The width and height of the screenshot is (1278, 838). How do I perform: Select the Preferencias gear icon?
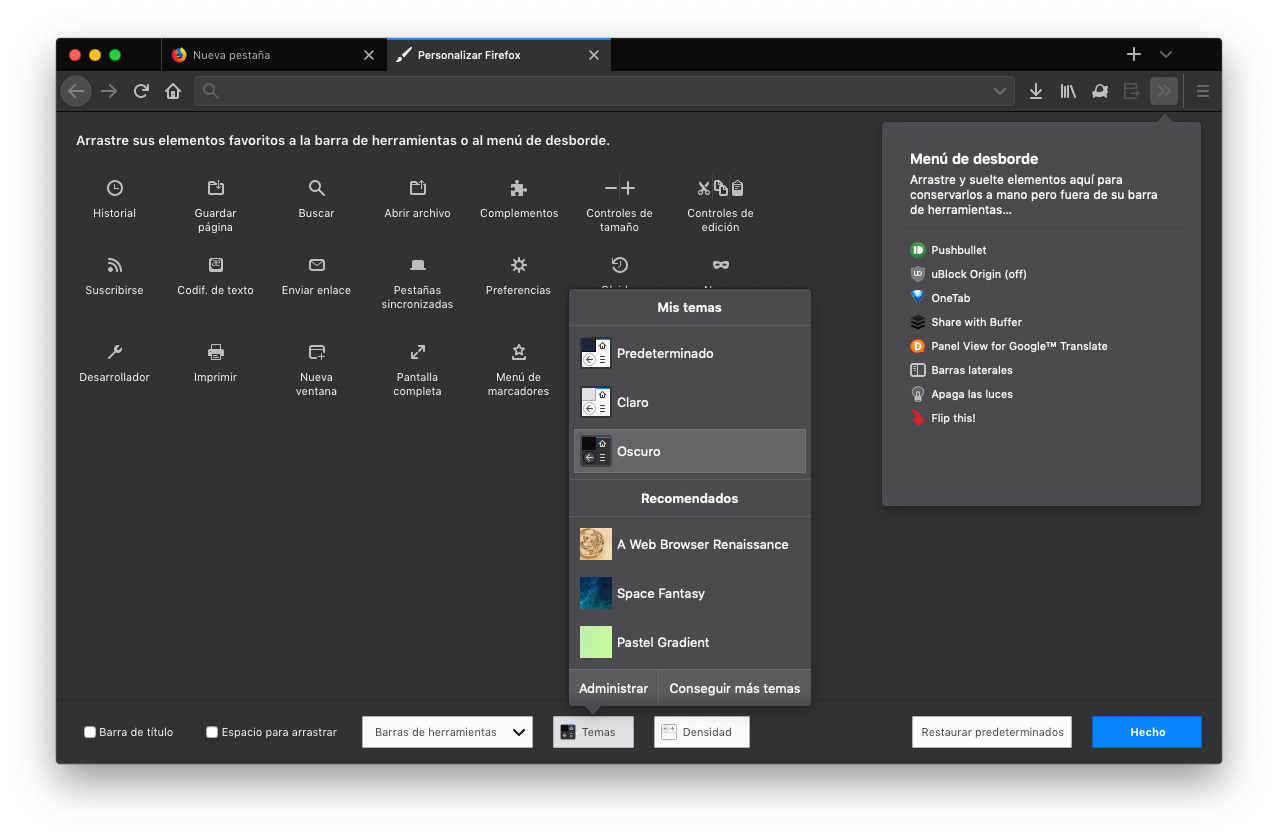coord(519,265)
